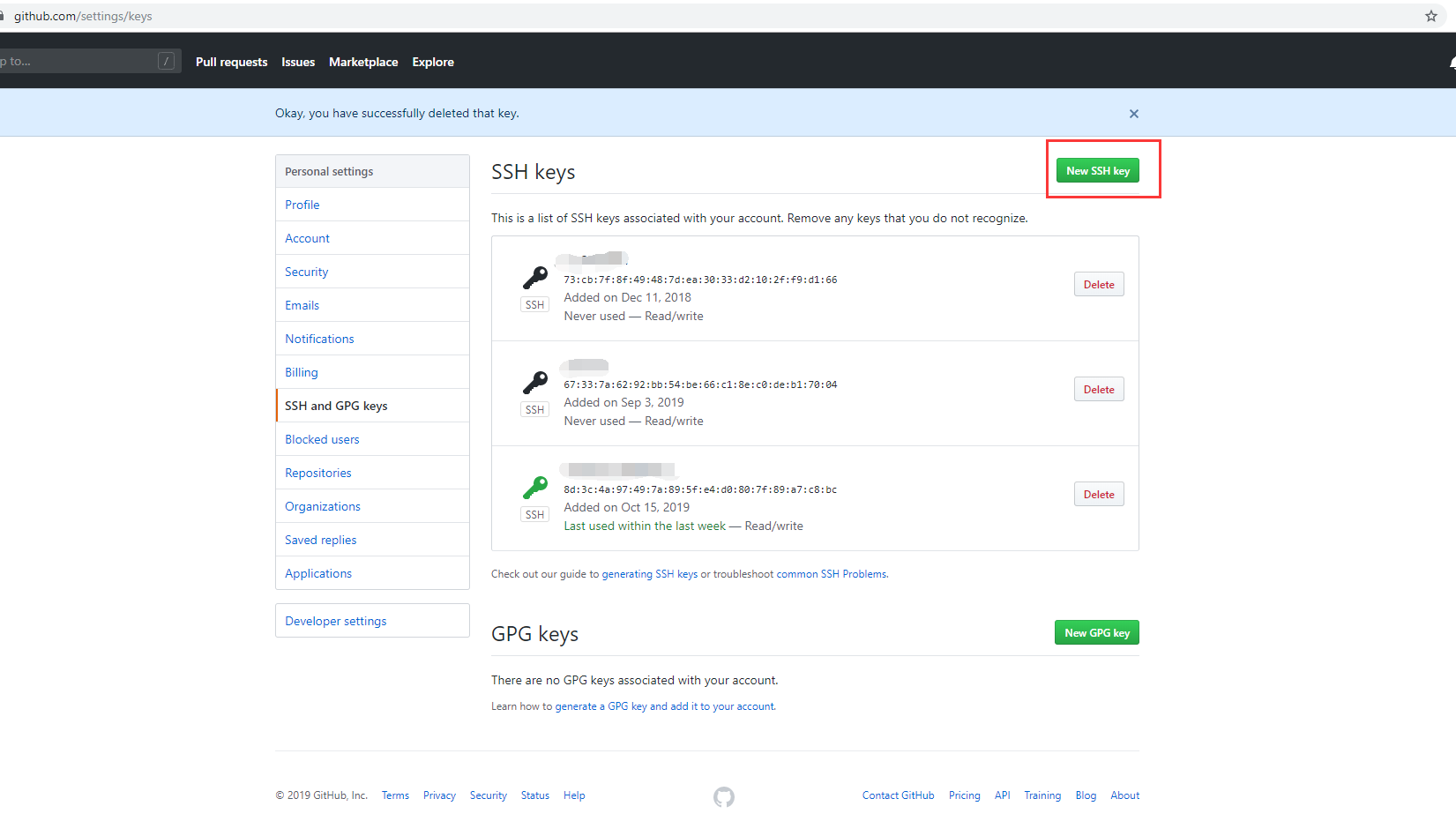Click the key icon for the Sep 3, 2019 key
Viewport: 1456px width, 836px height.
pos(535,383)
